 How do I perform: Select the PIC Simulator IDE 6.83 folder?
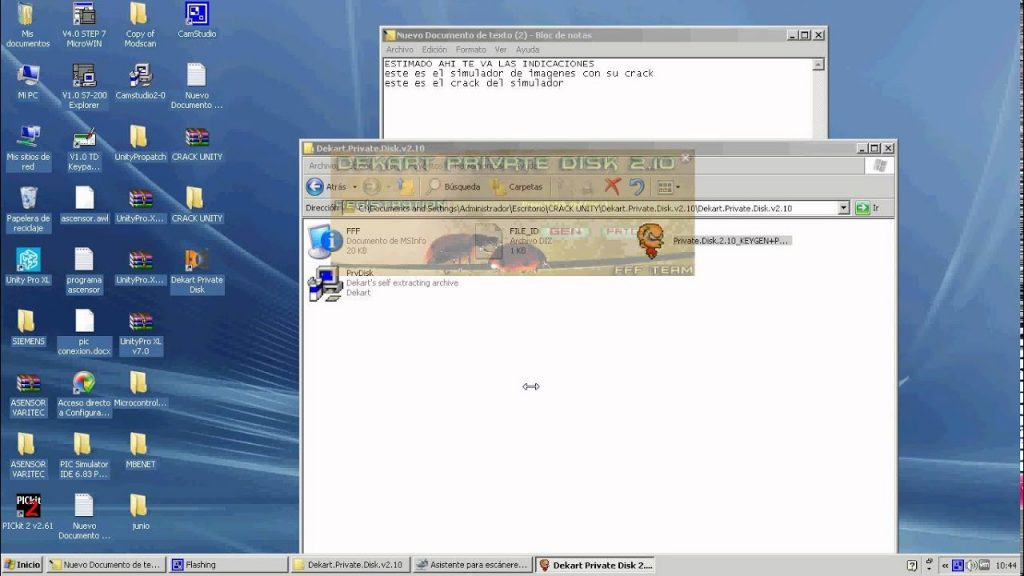tap(84, 455)
